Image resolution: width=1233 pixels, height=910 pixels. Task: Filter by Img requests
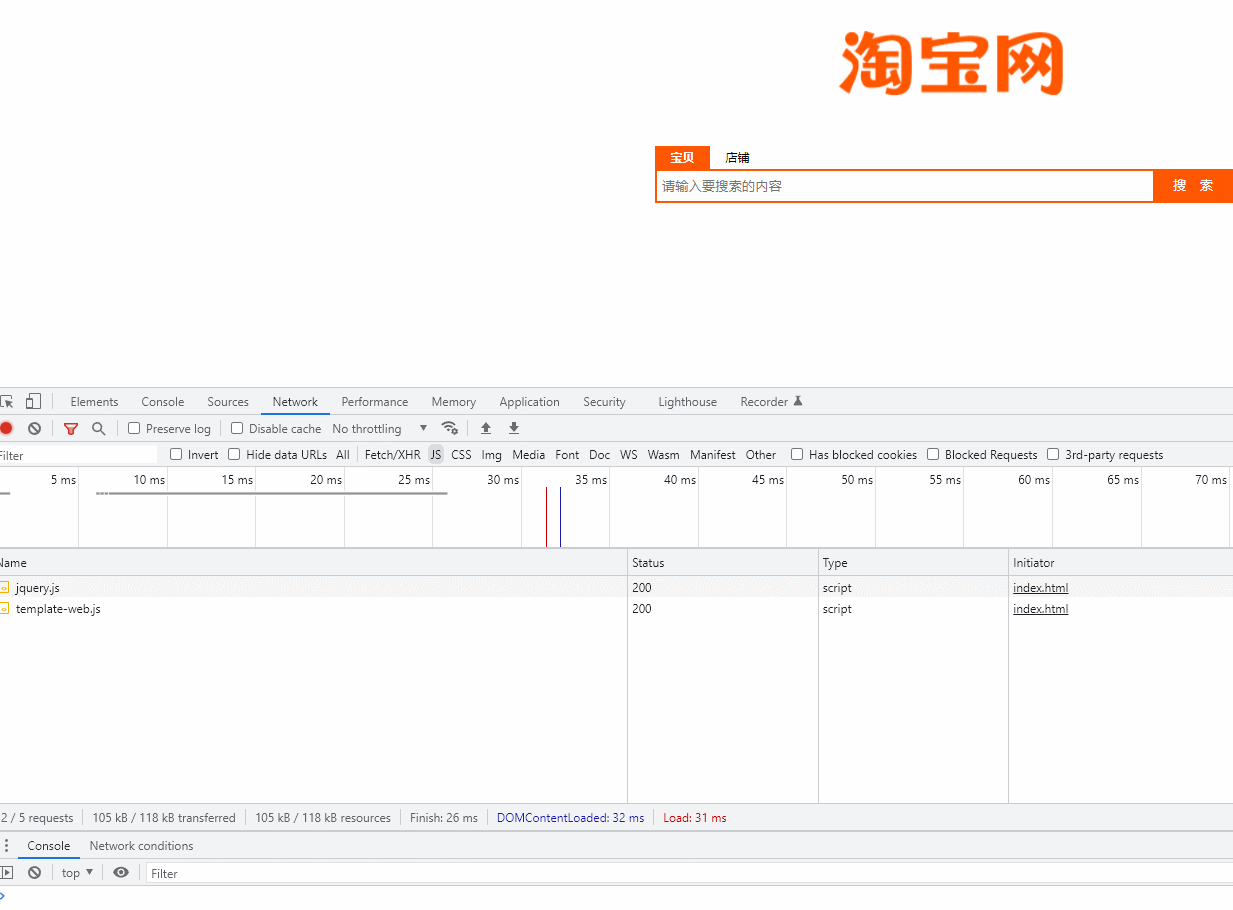(x=492, y=455)
